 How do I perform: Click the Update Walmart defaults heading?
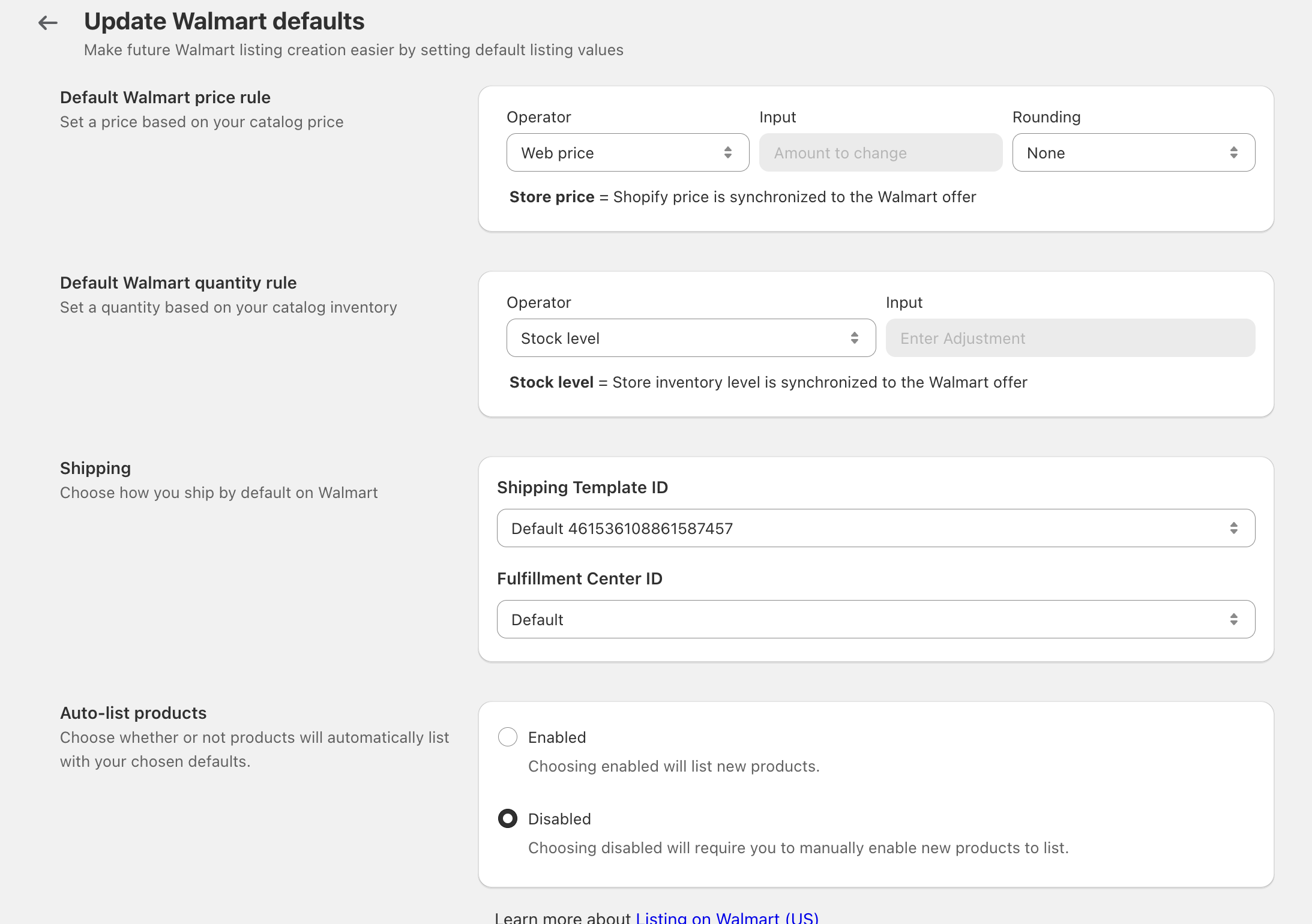pos(224,22)
